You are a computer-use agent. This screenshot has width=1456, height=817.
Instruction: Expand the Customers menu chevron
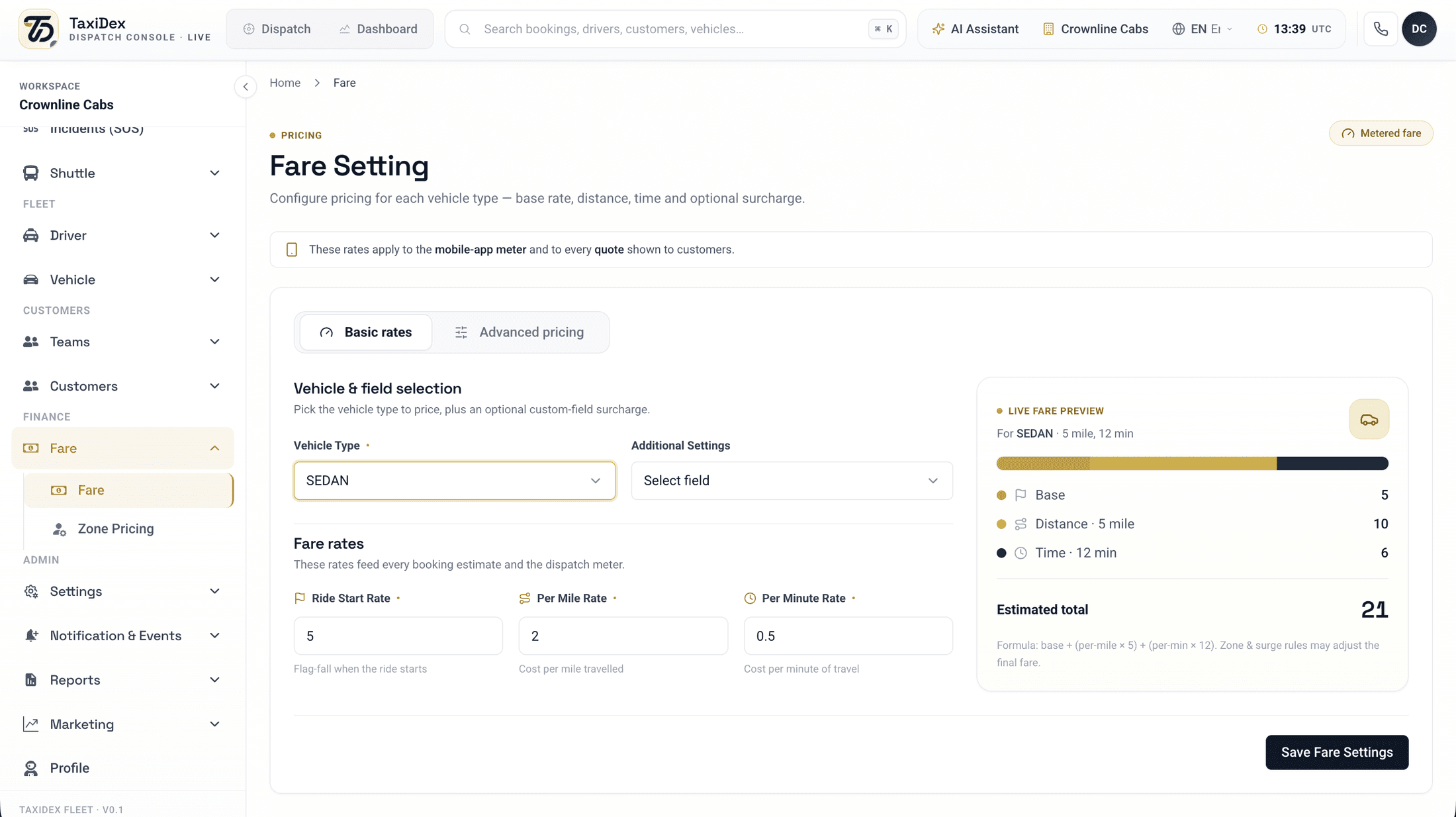point(214,386)
